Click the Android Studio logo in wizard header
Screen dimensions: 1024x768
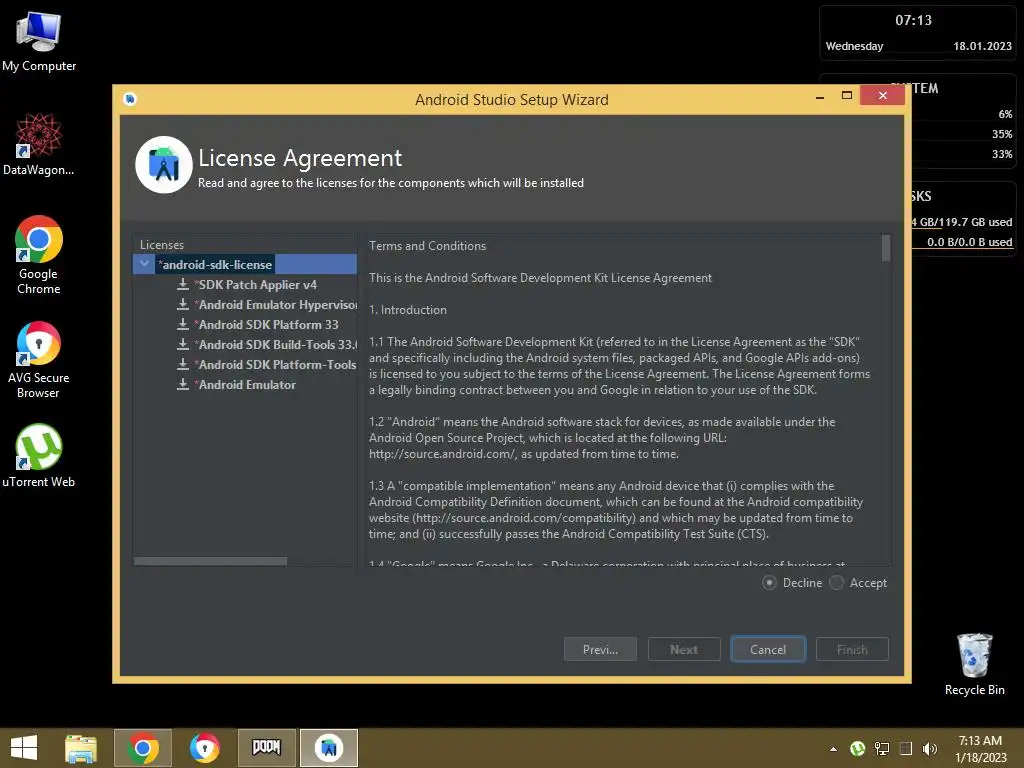pos(164,165)
